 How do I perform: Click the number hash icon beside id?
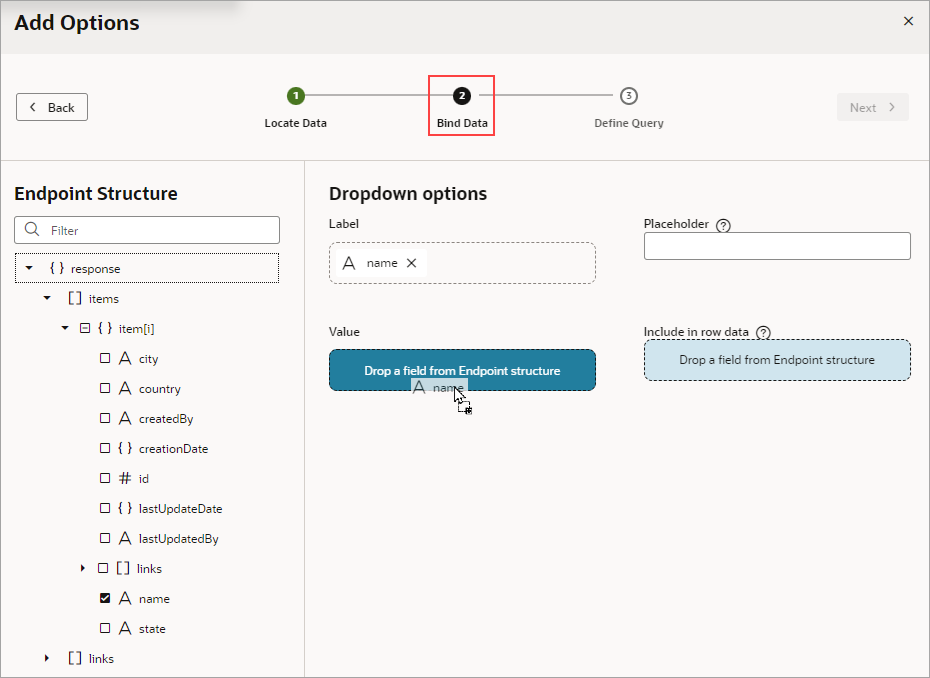point(125,478)
